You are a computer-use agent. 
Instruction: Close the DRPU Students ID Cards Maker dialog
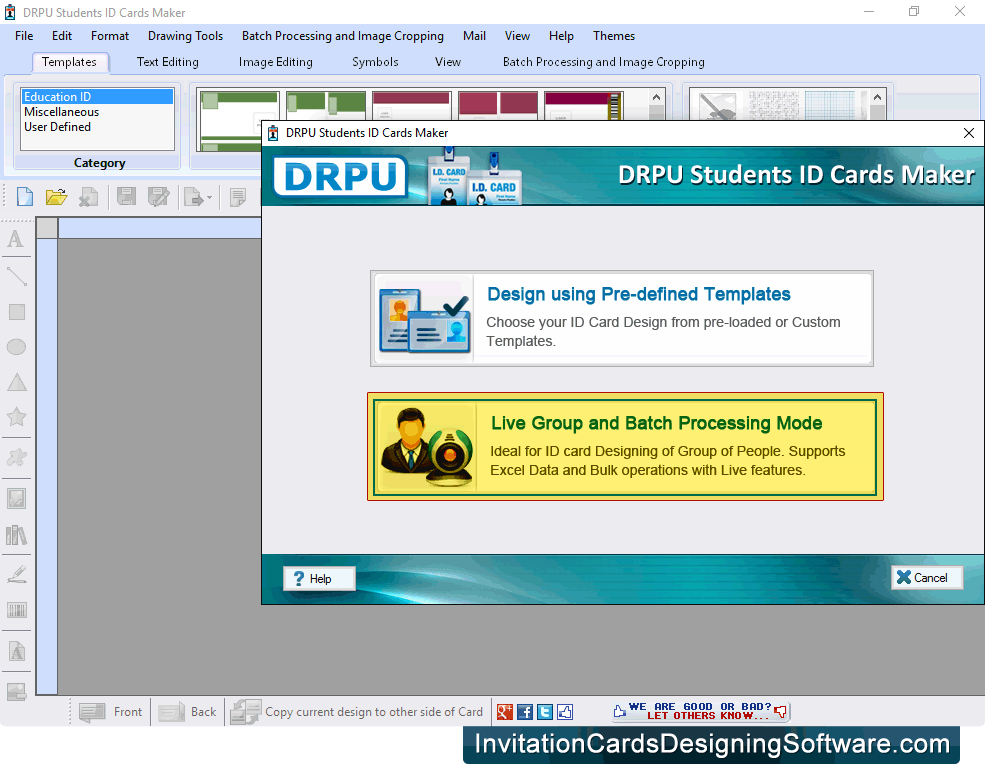pyautogui.click(x=969, y=133)
